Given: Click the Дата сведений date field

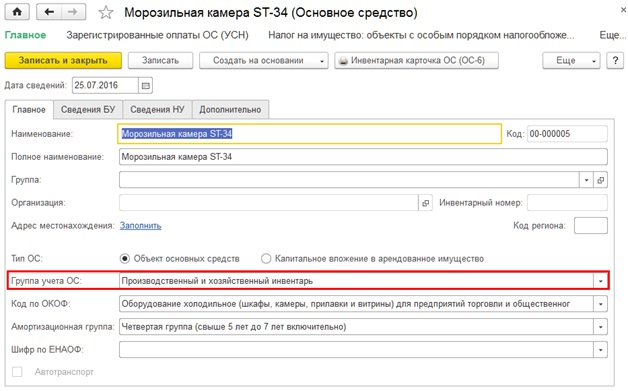Looking at the screenshot, I should 105,85.
